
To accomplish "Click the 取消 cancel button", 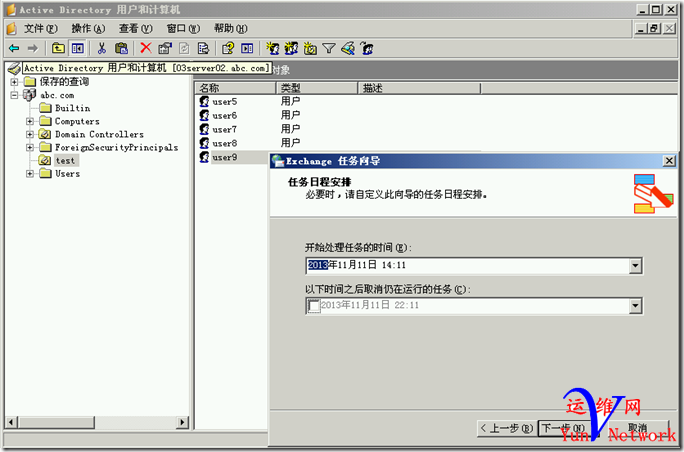I will pyautogui.click(x=638, y=428).
